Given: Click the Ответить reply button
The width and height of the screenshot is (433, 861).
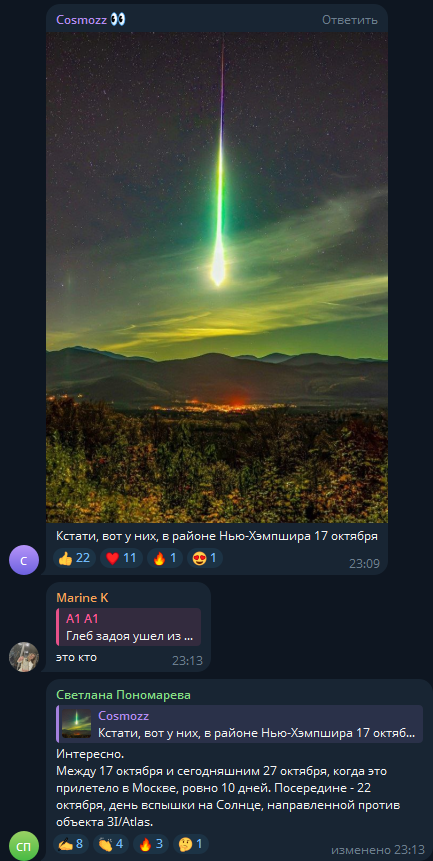Looking at the screenshot, I should click(x=350, y=20).
